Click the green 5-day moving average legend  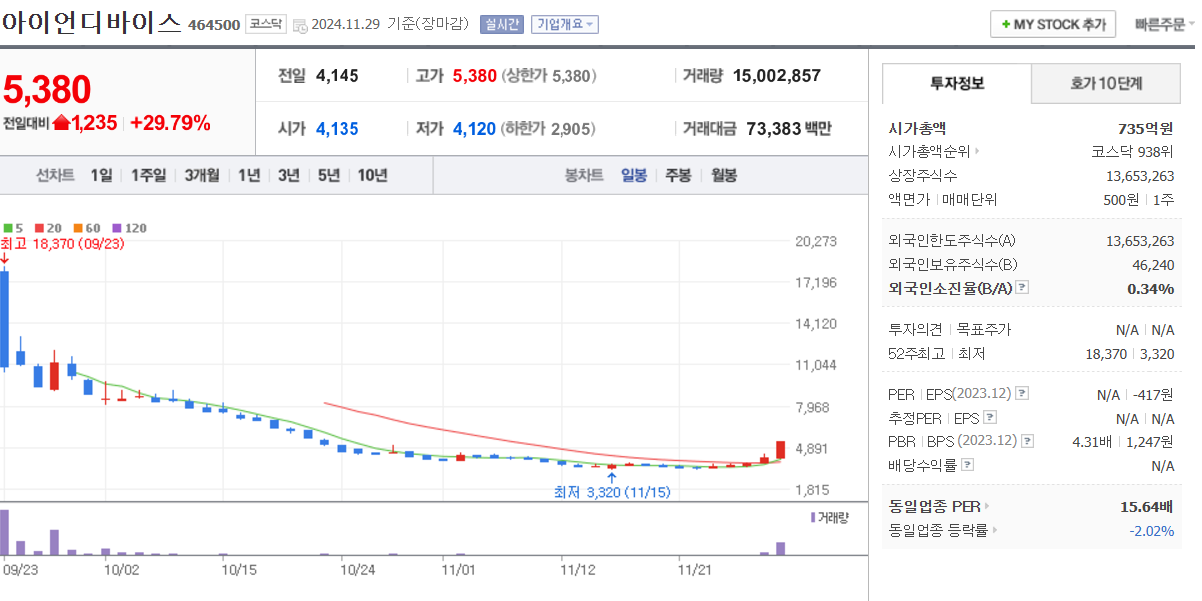click(x=13, y=228)
